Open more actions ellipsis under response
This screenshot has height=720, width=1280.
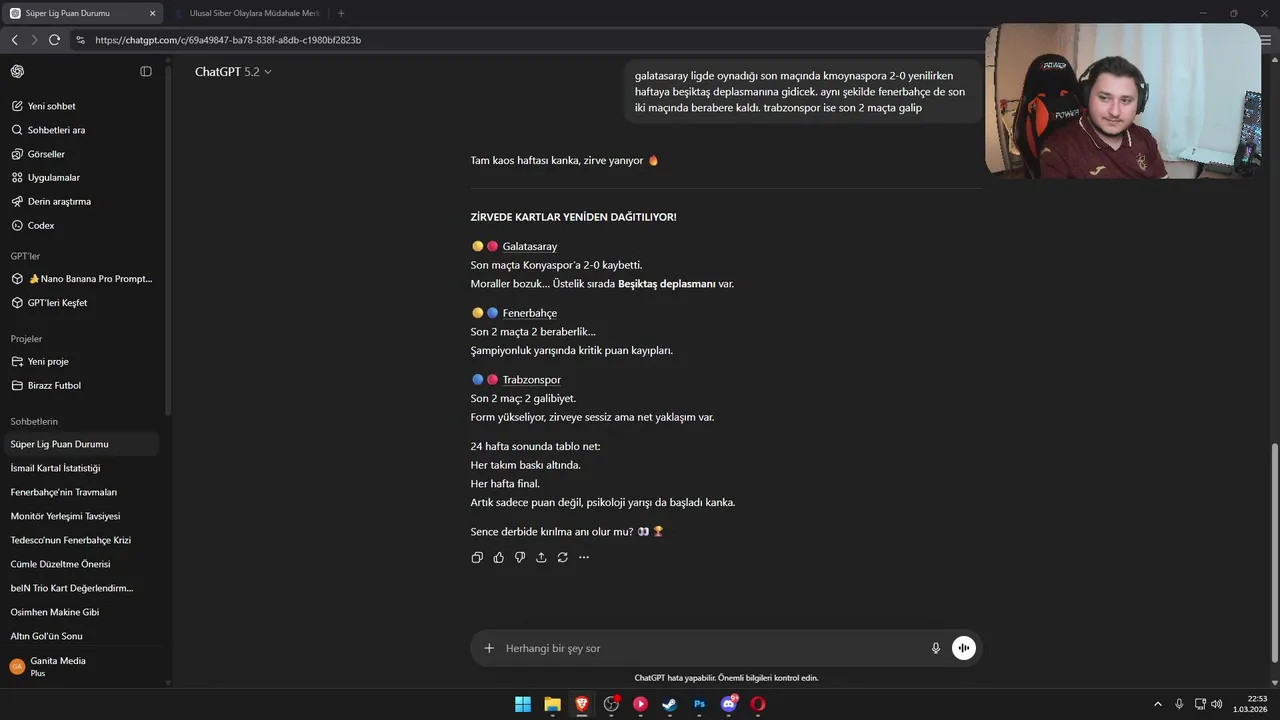pos(584,557)
